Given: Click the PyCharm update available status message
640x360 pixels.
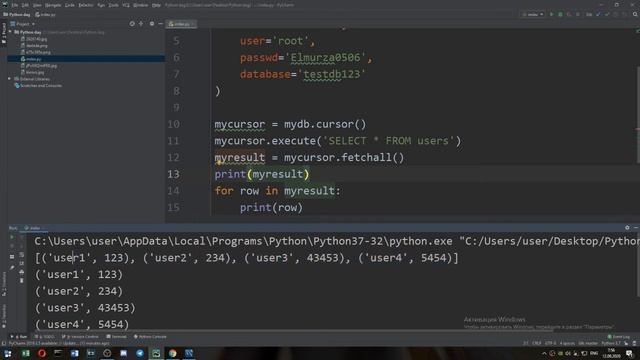Looking at the screenshot, I should click(x=59, y=343).
